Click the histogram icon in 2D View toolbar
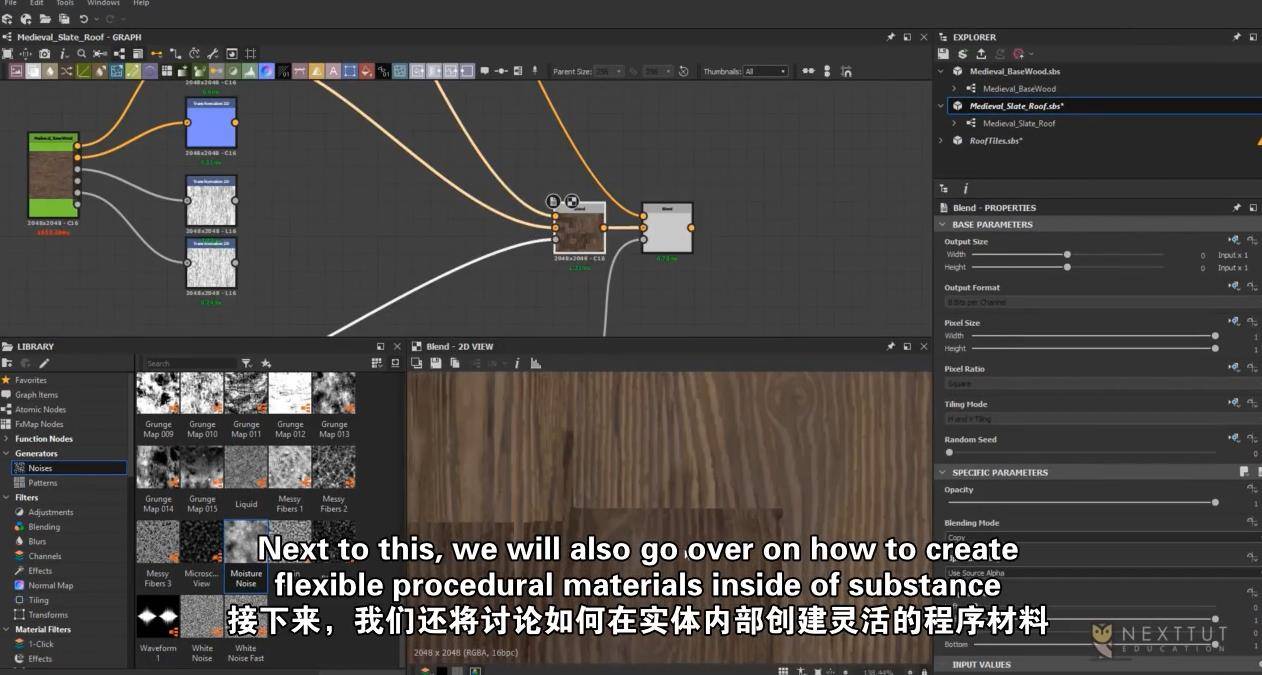 coord(535,363)
